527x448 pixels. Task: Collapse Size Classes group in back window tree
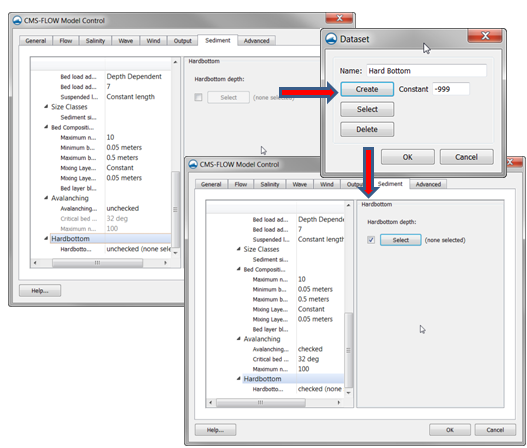click(46, 107)
